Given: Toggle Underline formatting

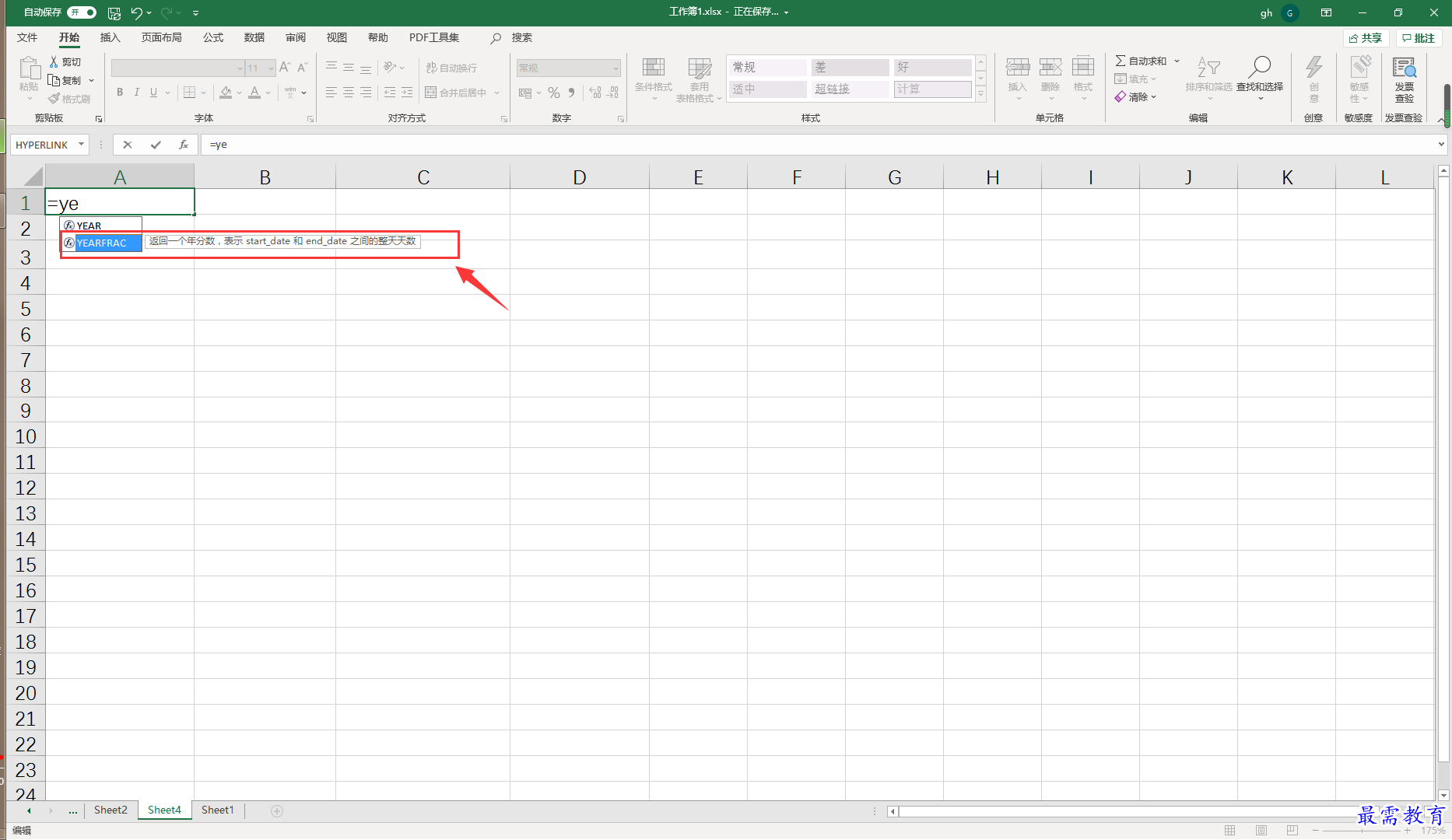Looking at the screenshot, I should point(153,93).
